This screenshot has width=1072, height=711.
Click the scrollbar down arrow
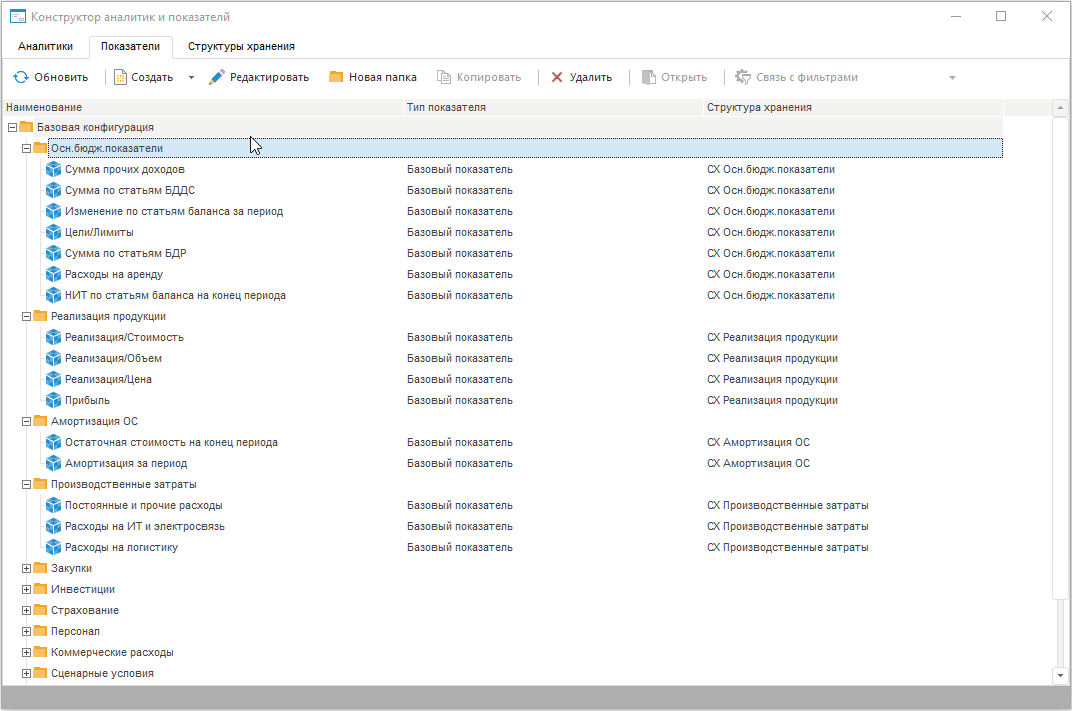(1060, 675)
